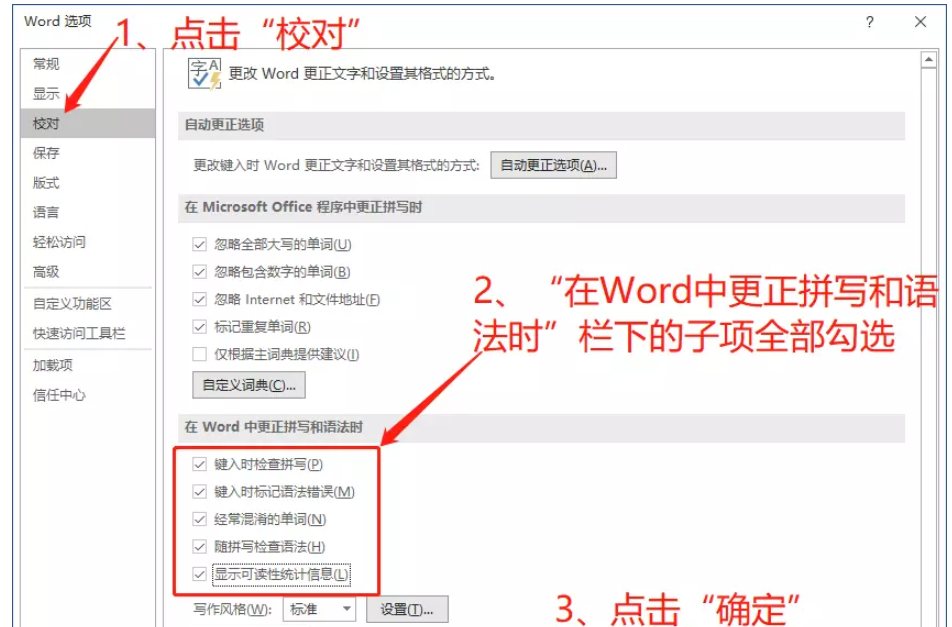Open the 版式 options category
Image resolution: width=952 pixels, height=627 pixels.
tap(46, 183)
